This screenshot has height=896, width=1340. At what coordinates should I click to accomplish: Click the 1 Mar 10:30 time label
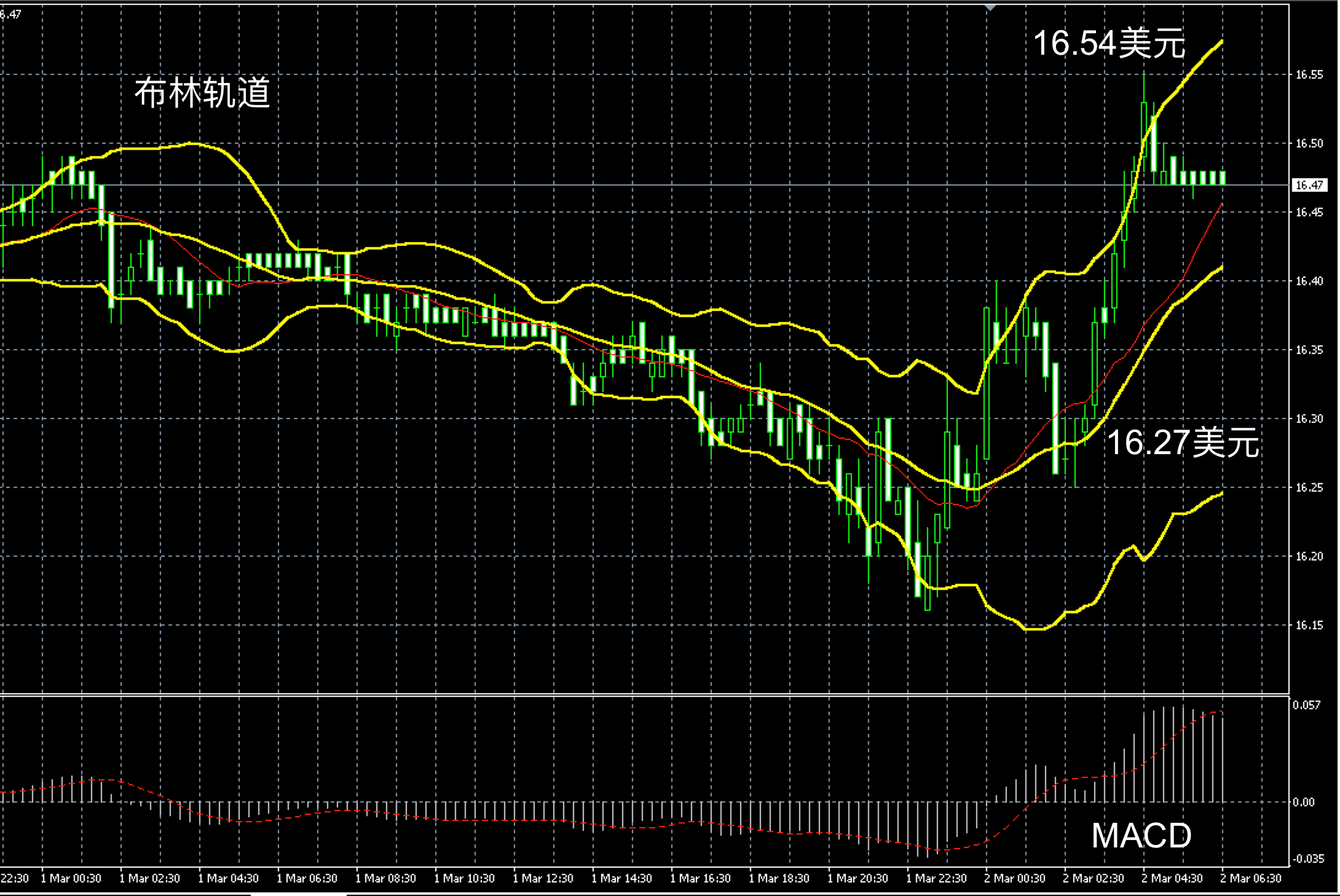point(465,879)
